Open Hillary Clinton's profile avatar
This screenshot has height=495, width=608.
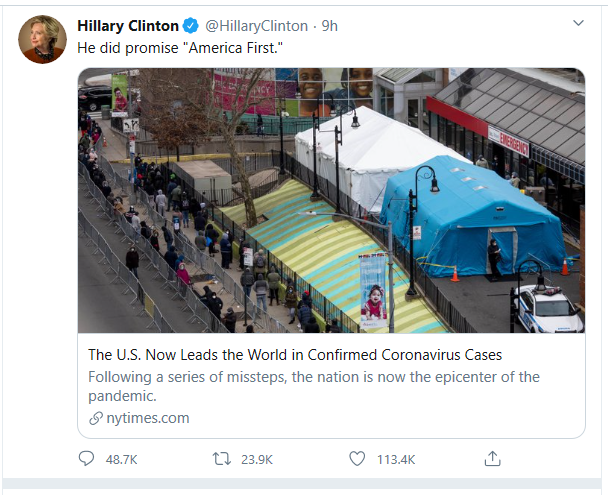pyautogui.click(x=42, y=40)
